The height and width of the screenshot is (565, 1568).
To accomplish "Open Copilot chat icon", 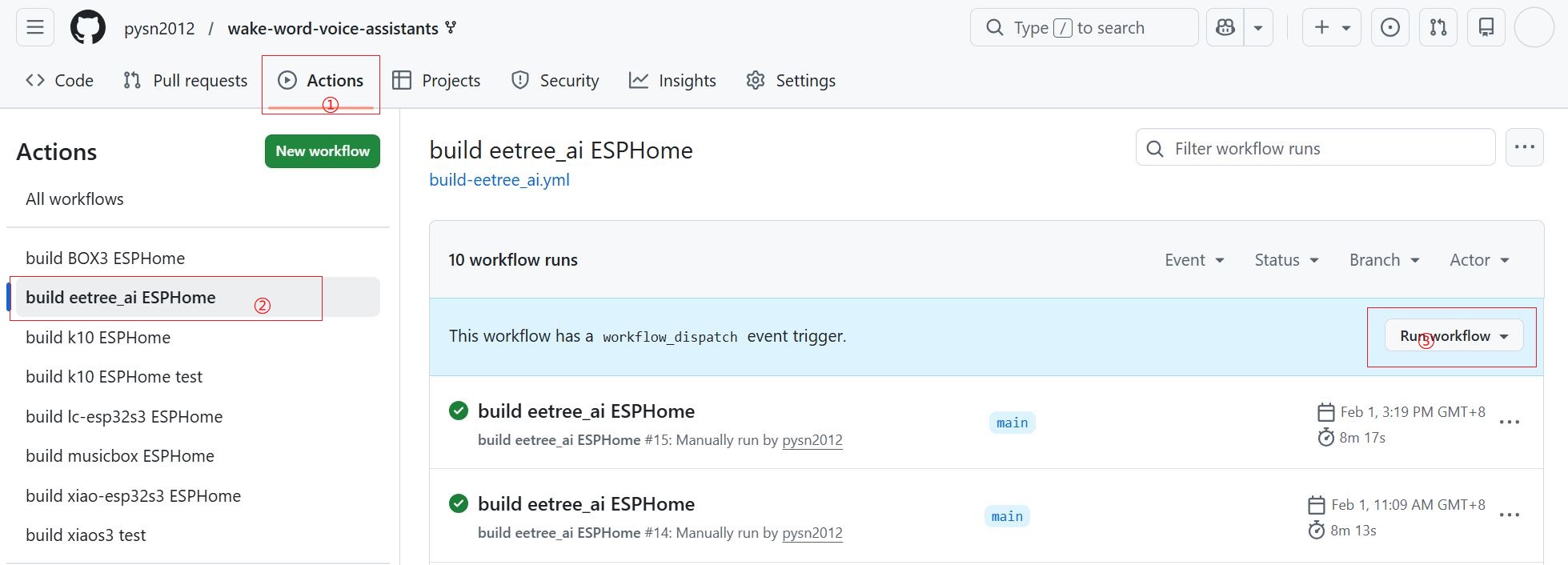I will click(1225, 28).
